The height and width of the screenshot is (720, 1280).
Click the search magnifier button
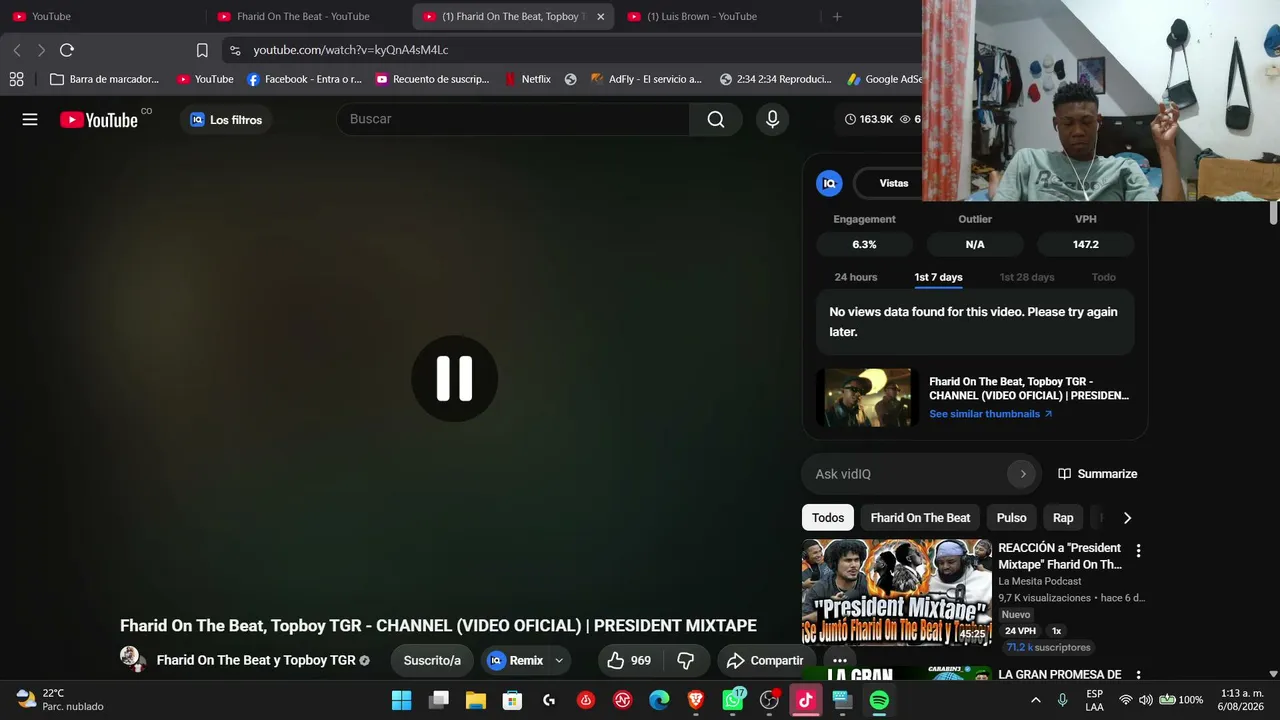click(x=715, y=119)
